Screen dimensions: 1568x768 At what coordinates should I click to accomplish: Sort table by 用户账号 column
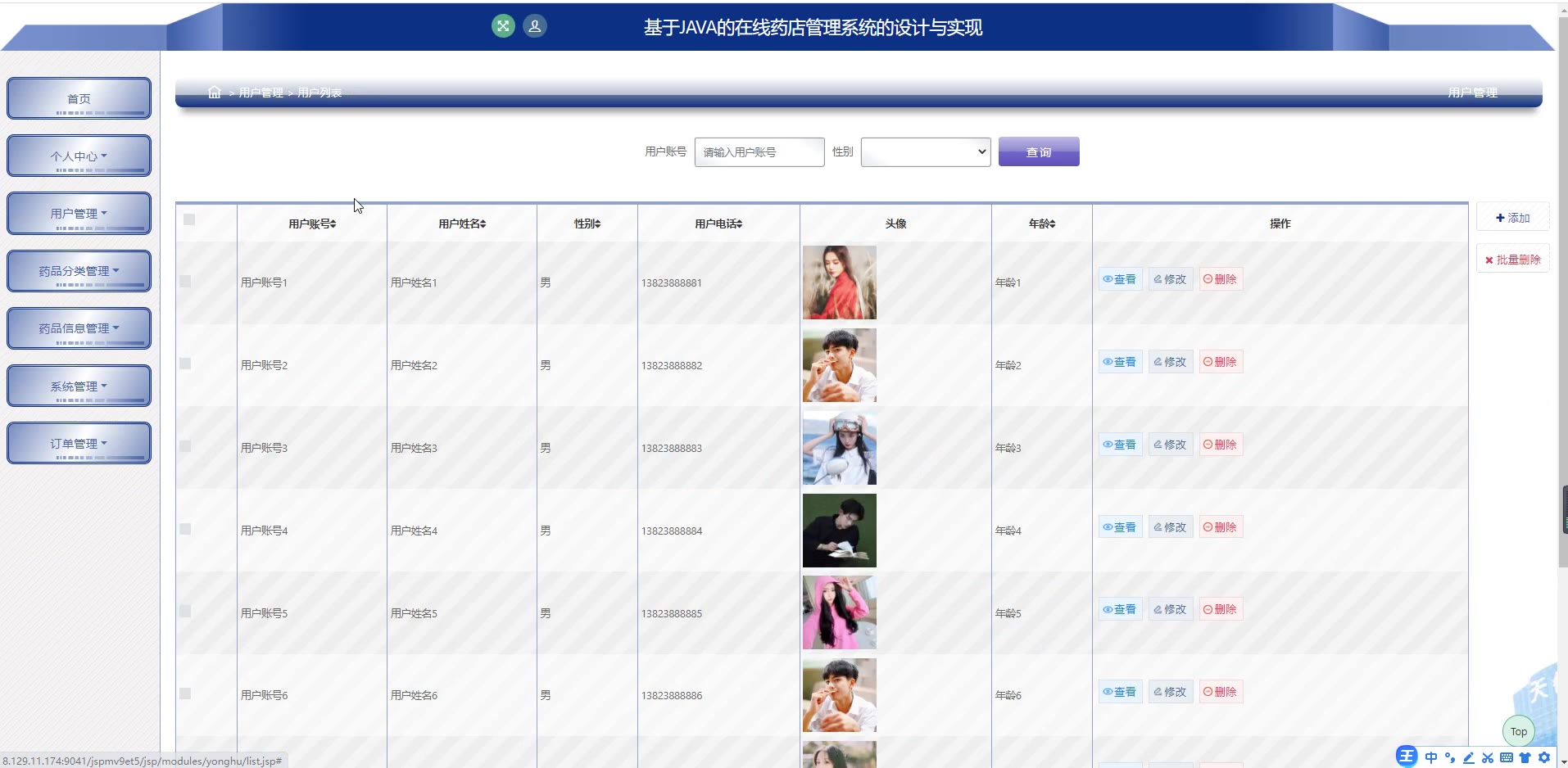312,224
